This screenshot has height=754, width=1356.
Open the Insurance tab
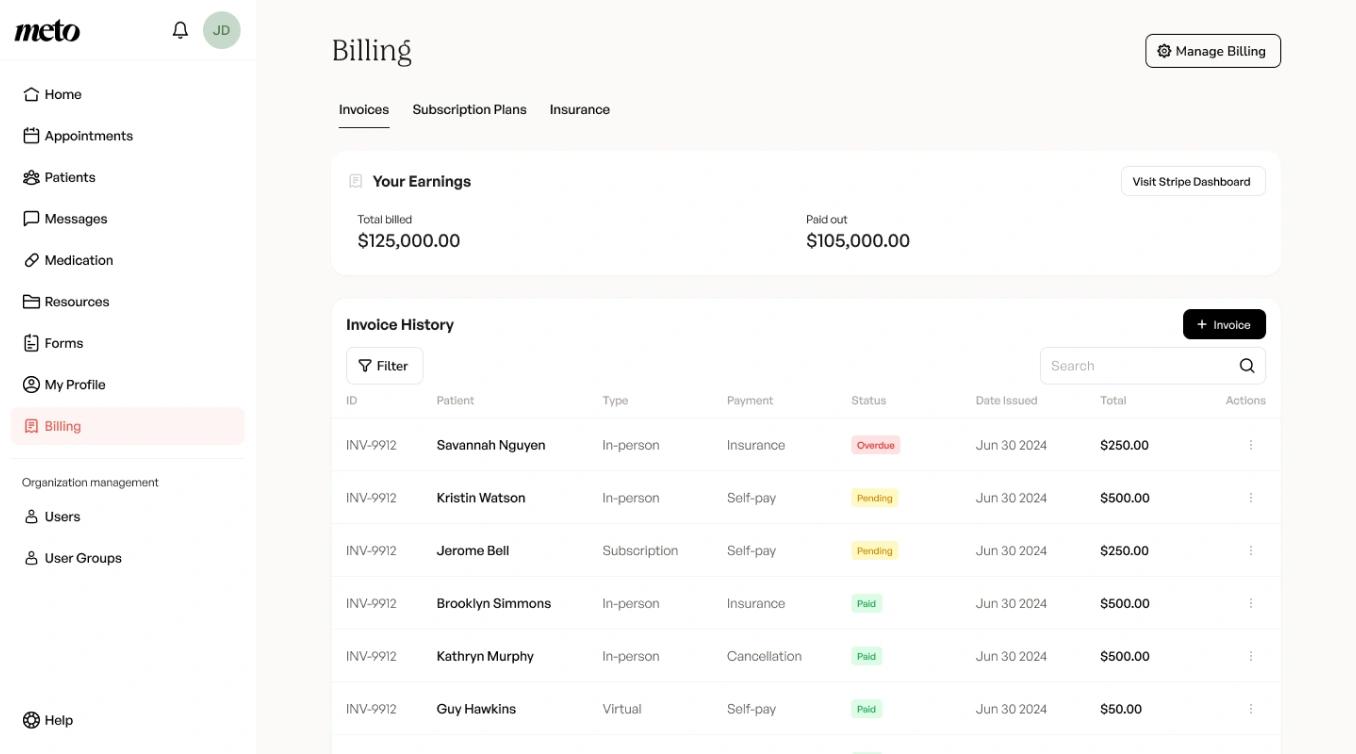pyautogui.click(x=579, y=109)
